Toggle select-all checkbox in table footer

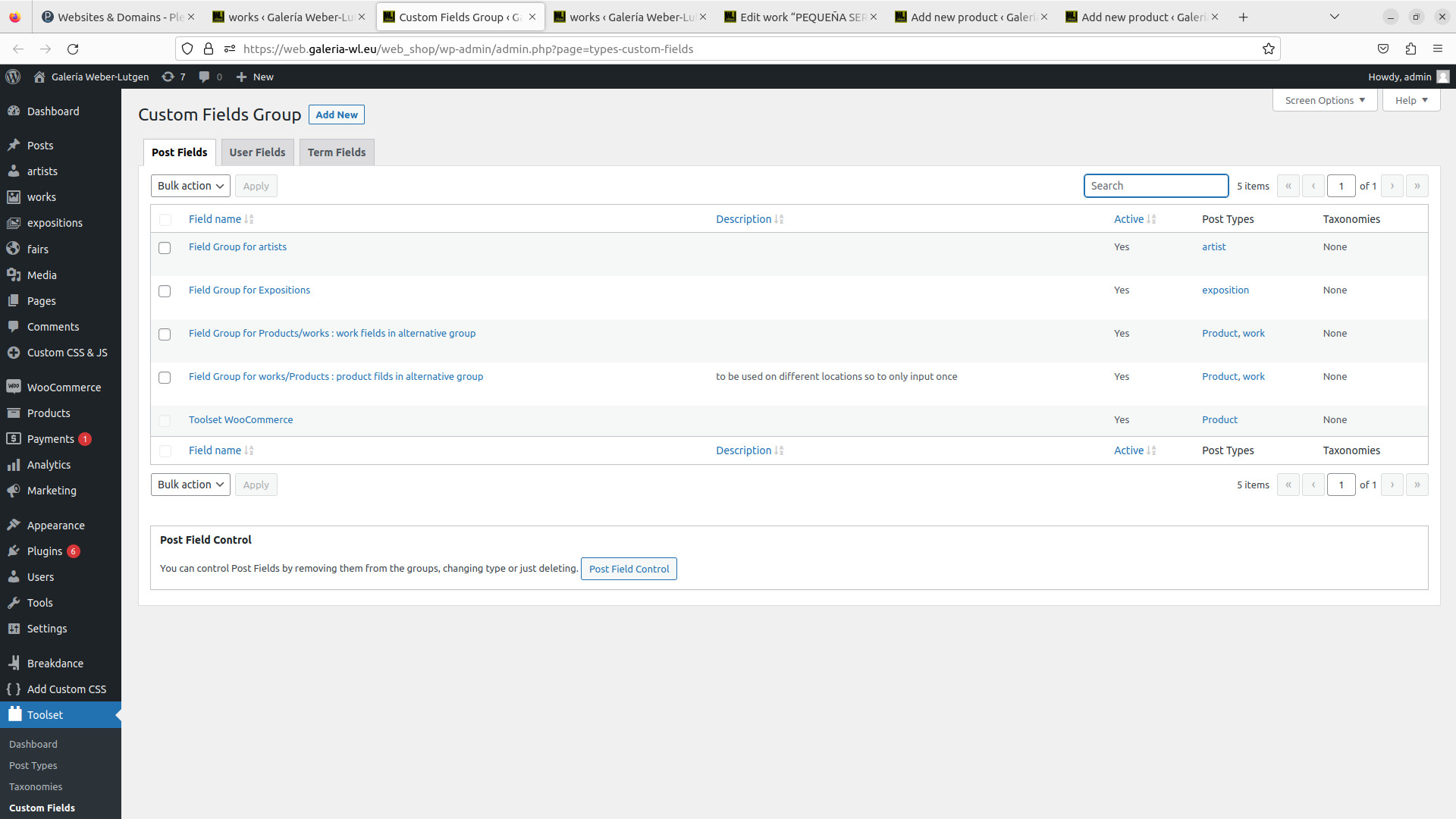[165, 451]
